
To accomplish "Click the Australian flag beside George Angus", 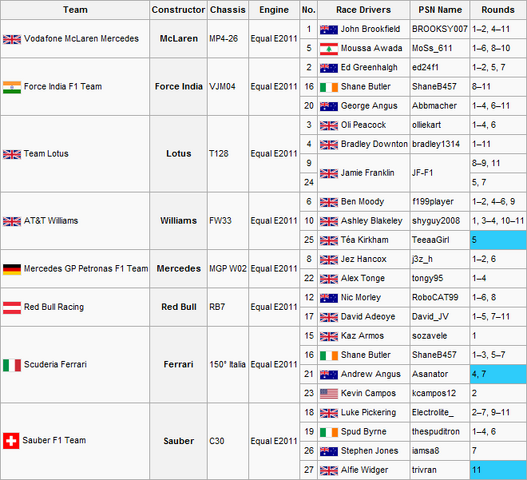I will (329, 107).
